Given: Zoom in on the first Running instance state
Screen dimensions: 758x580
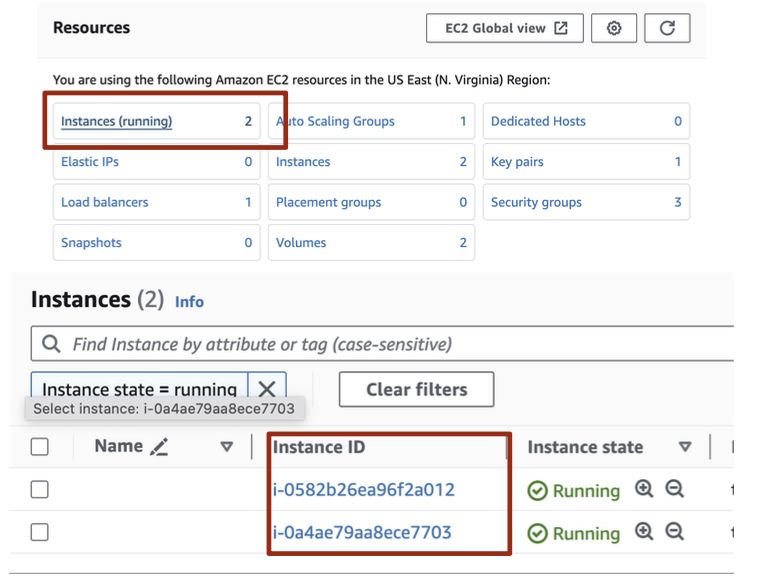Looking at the screenshot, I should click(645, 489).
